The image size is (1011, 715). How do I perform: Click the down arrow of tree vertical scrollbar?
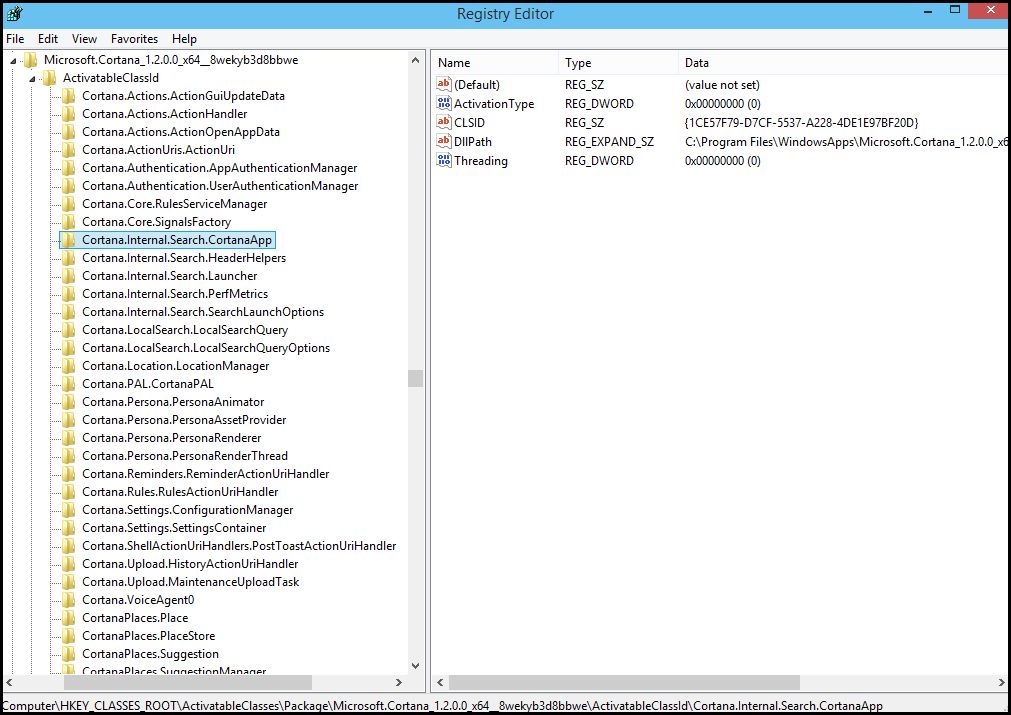point(415,666)
